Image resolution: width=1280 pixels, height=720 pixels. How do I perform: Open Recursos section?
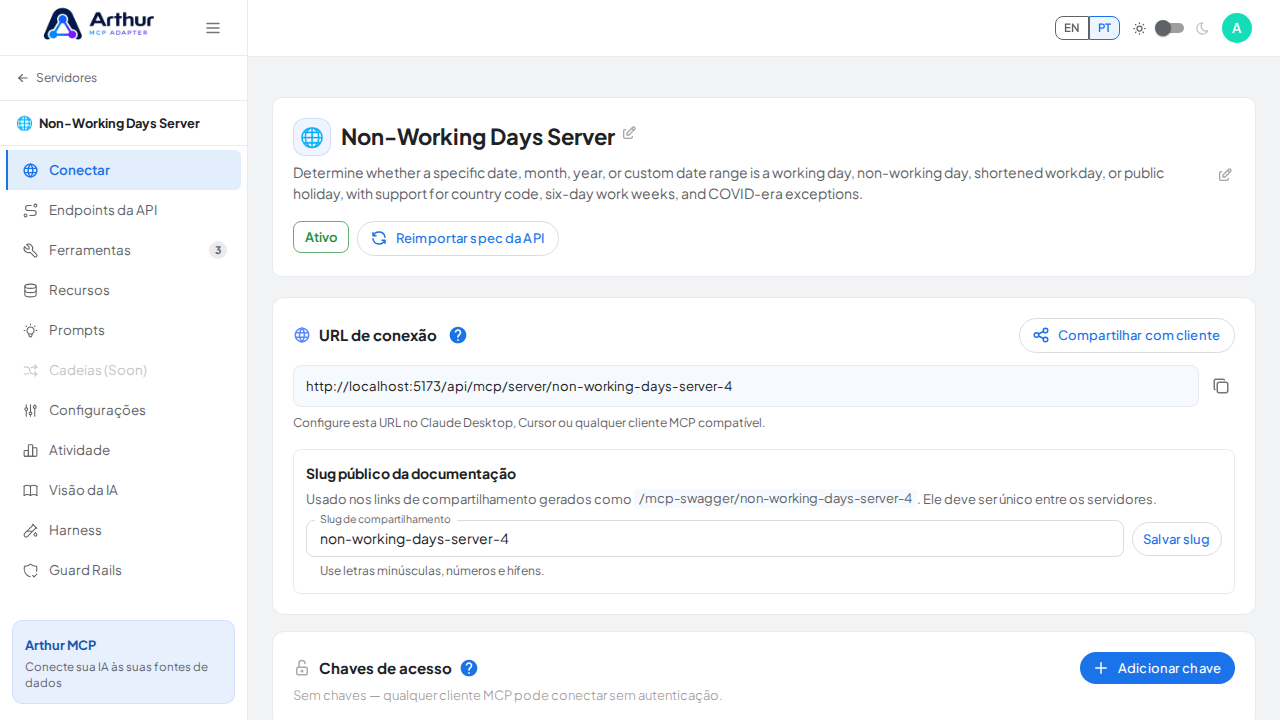tap(123, 290)
